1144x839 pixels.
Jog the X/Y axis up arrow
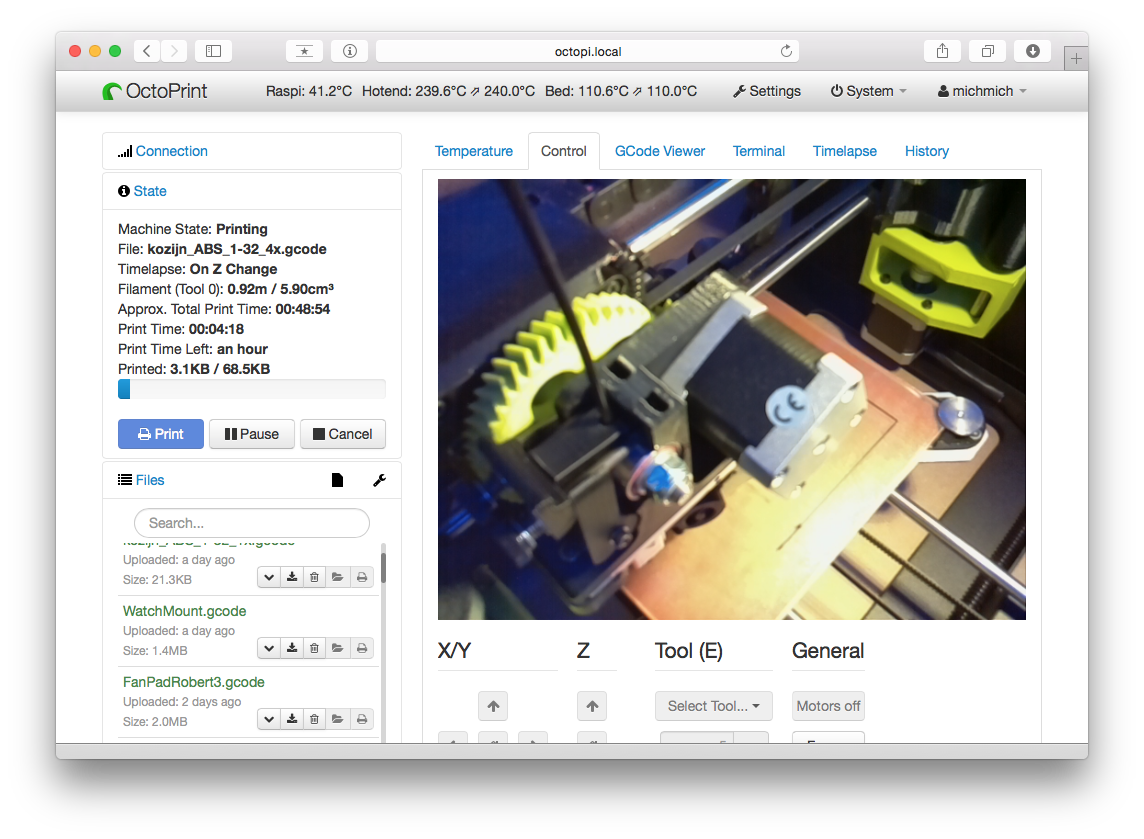coord(492,706)
